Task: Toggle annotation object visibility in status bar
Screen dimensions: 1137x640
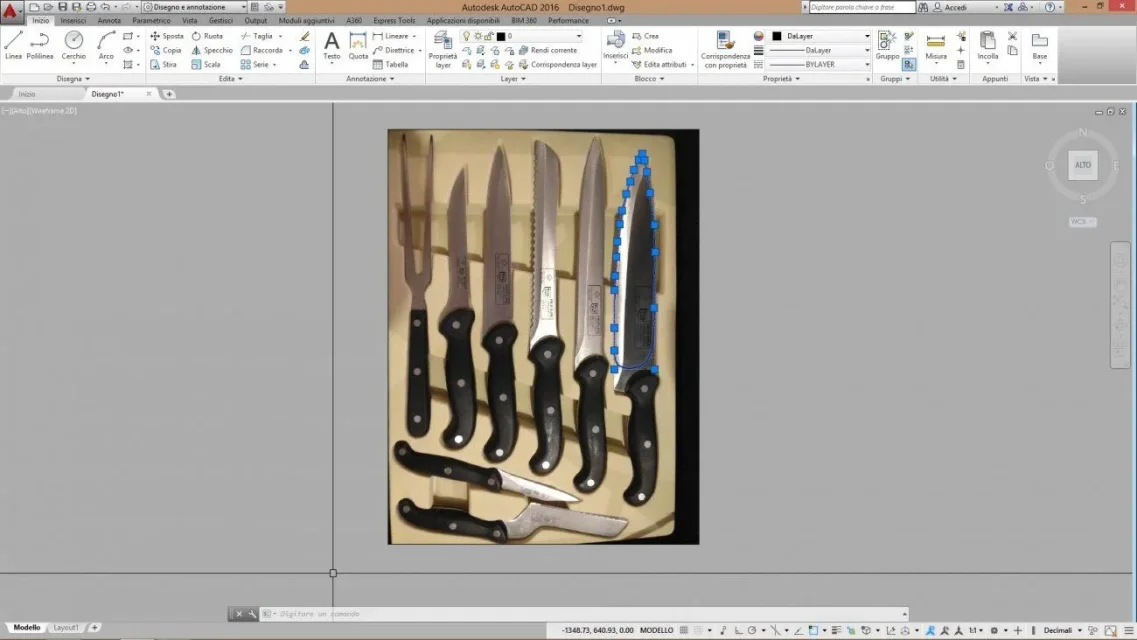Action: (930, 631)
